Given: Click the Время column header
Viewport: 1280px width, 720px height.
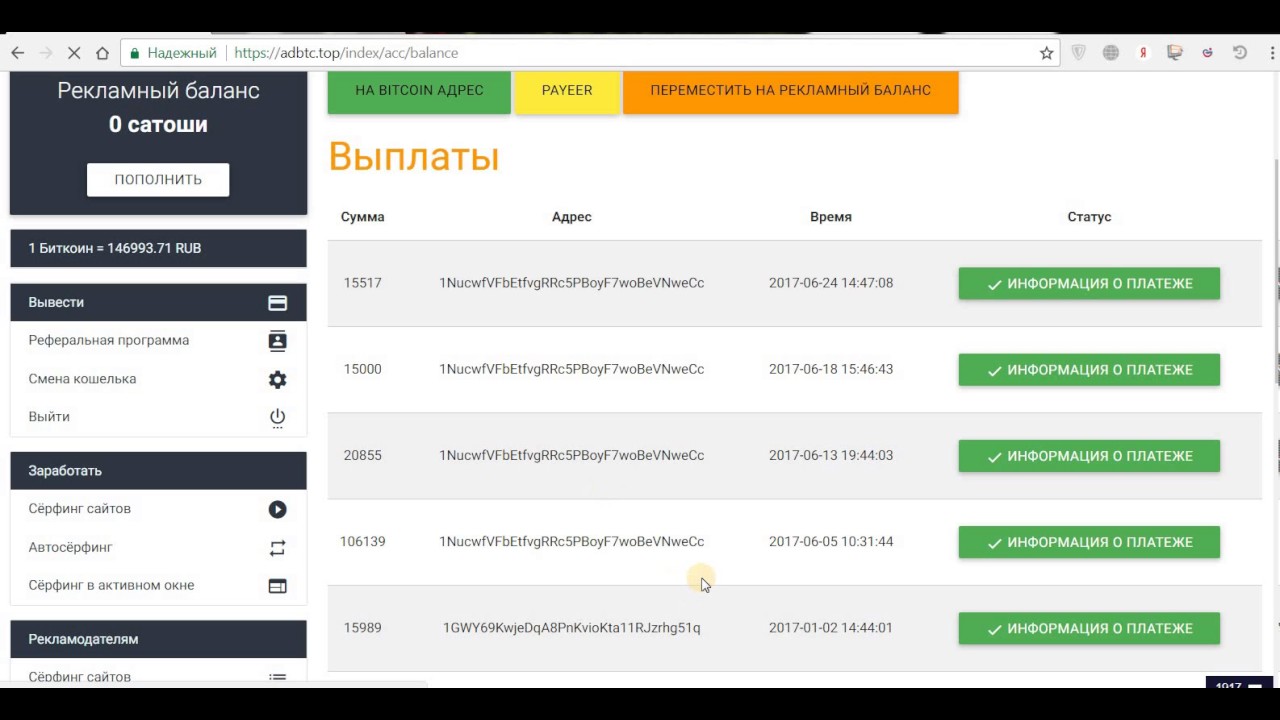Looking at the screenshot, I should [x=831, y=217].
